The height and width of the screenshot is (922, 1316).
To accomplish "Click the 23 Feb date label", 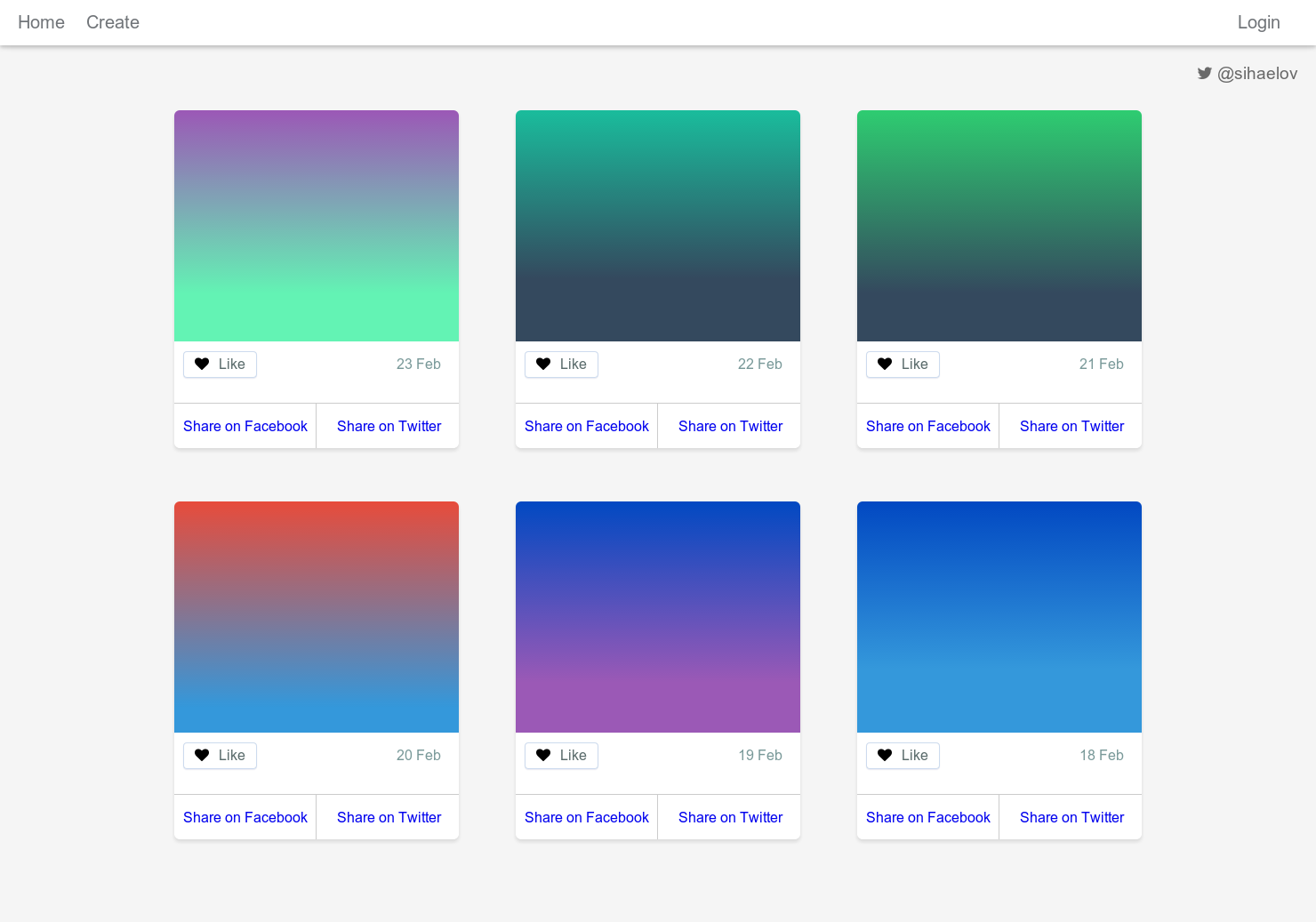I will 419,364.
